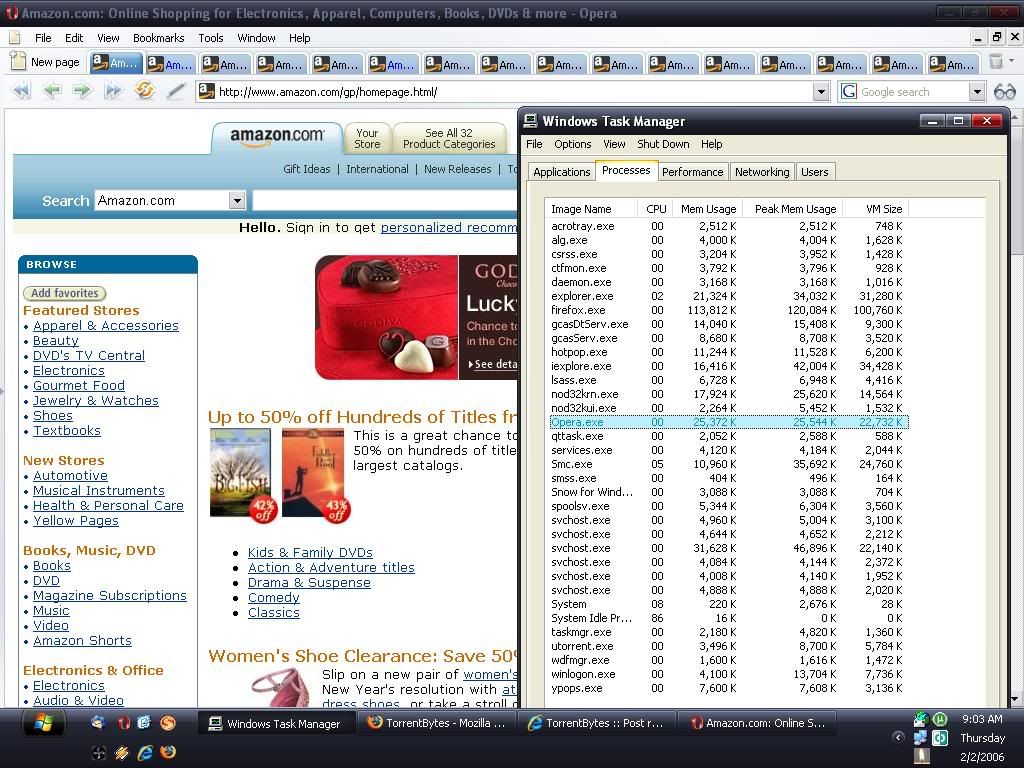Click the glasses view mode icon

pos(1004,91)
